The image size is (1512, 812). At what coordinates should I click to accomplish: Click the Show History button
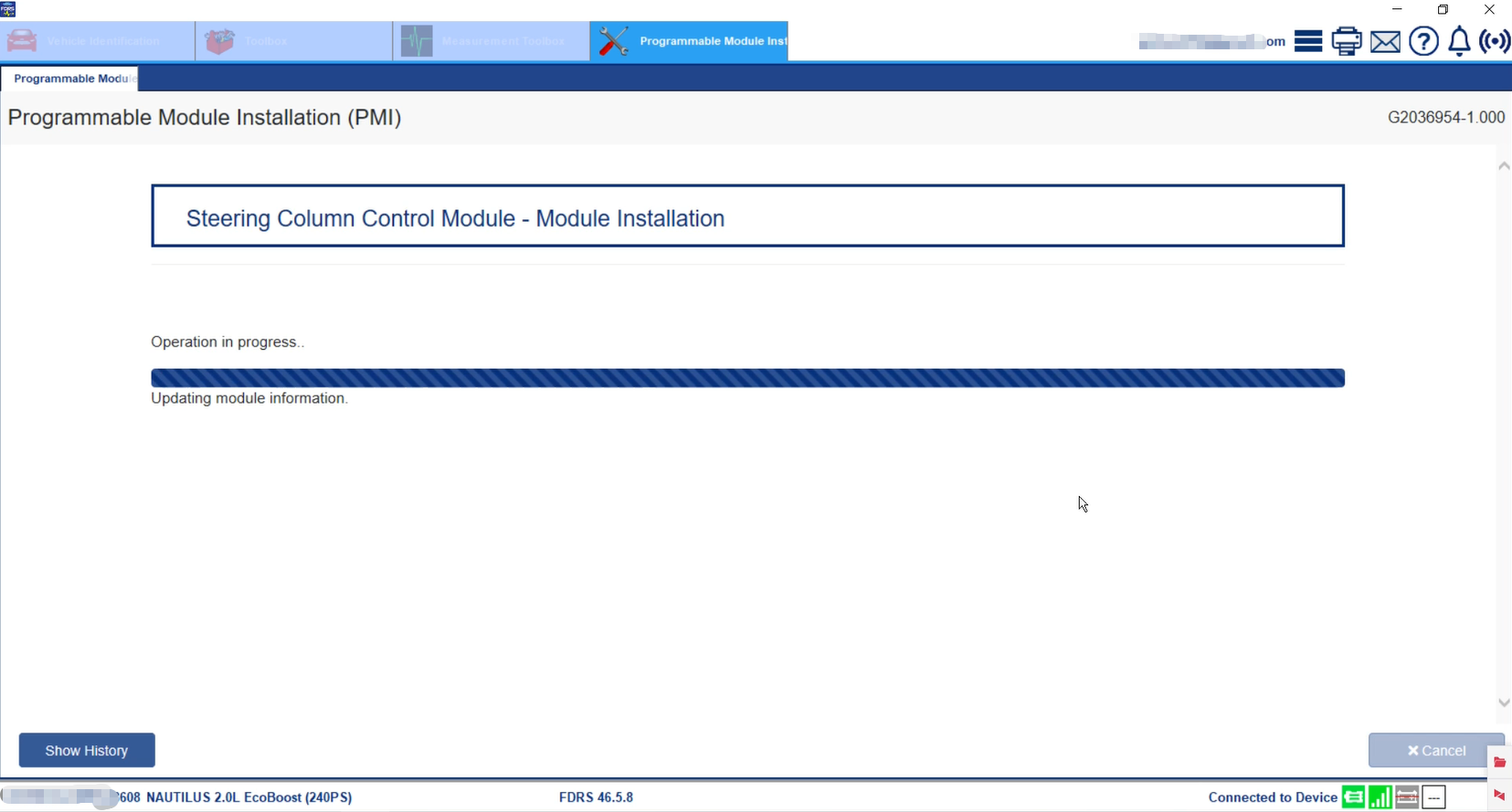(87, 751)
